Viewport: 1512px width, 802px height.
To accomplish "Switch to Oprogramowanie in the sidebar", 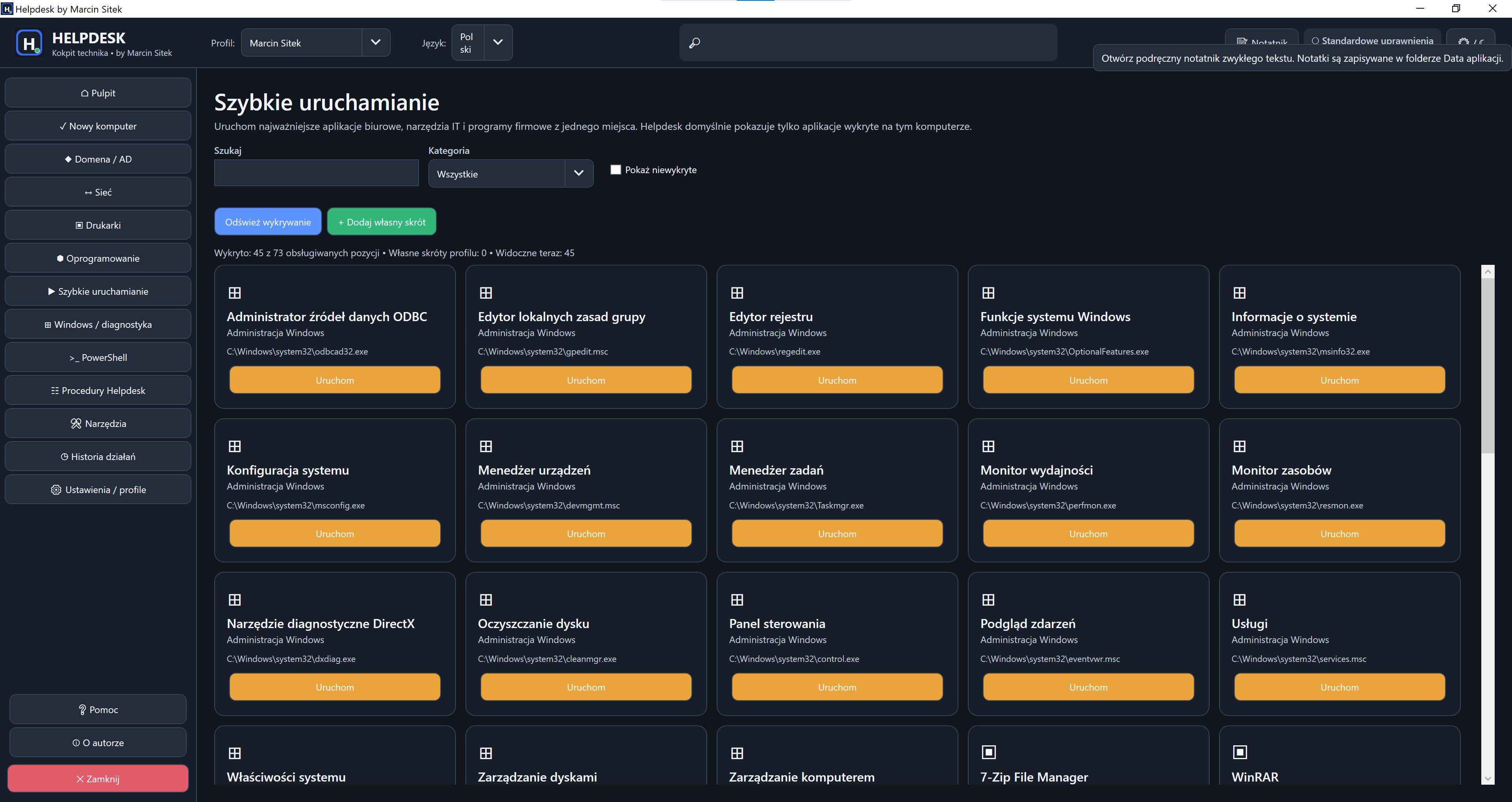I will coord(98,258).
